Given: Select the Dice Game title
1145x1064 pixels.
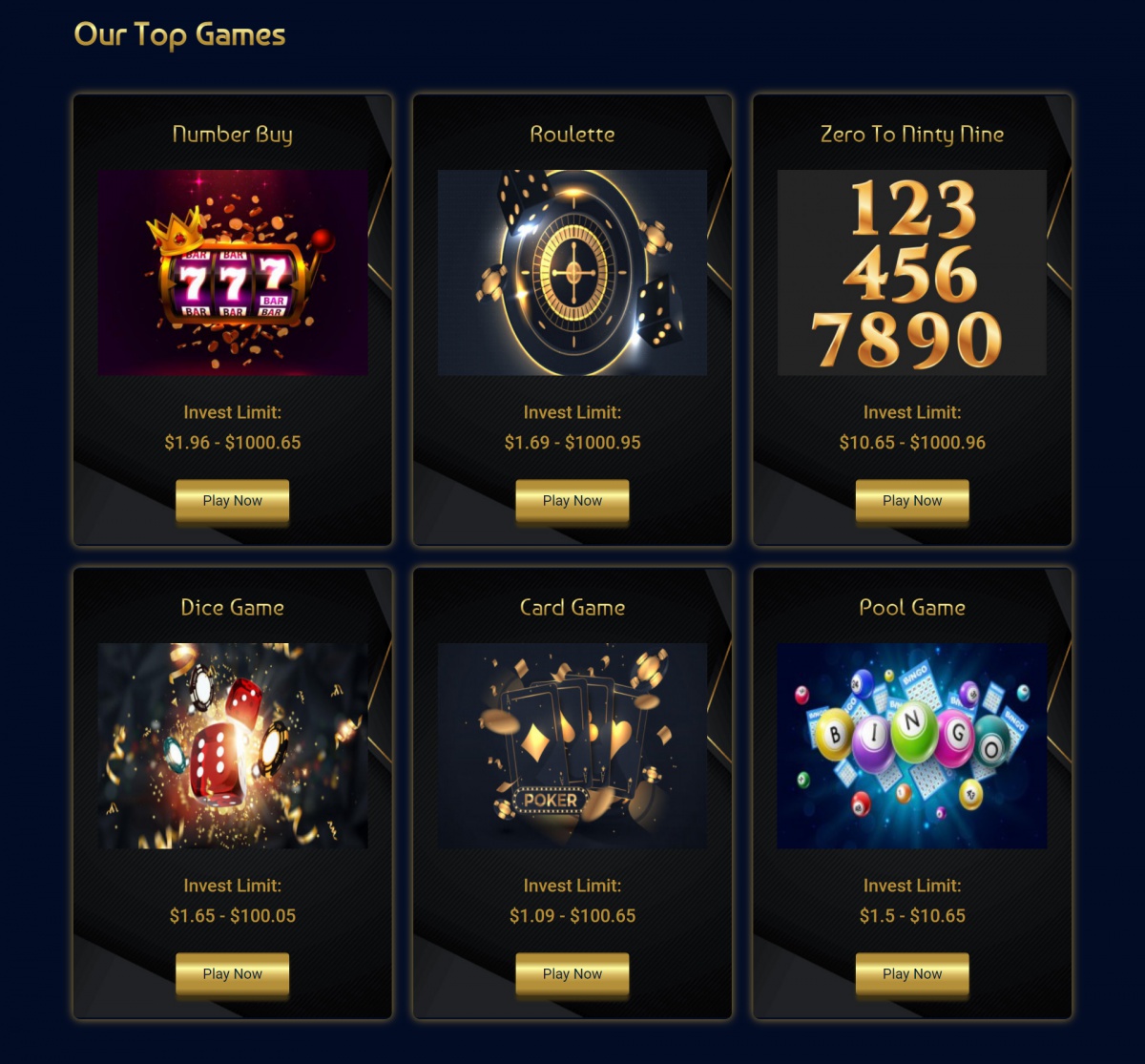Looking at the screenshot, I should pyautogui.click(x=233, y=608).
